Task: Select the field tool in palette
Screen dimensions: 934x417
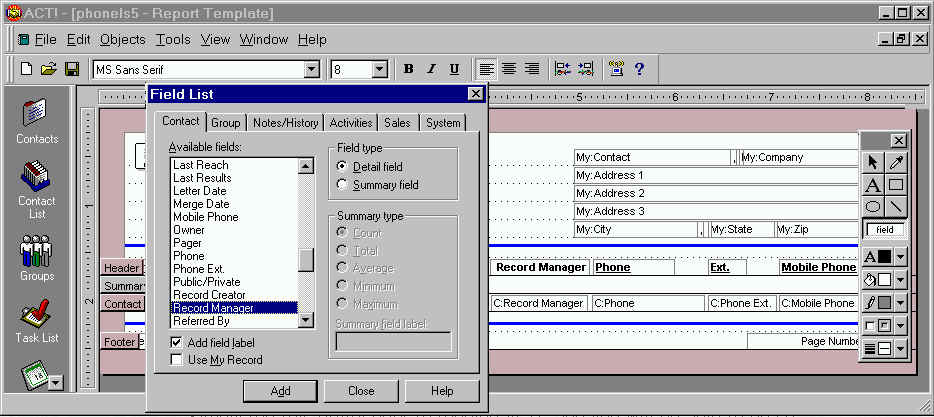Action: (x=885, y=230)
